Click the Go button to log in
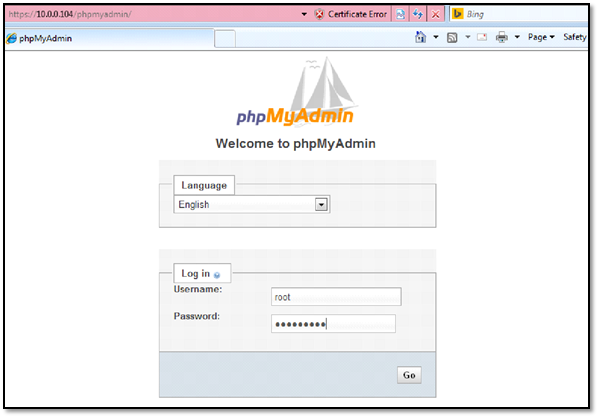Screen dimensions: 599x418 point(409,375)
